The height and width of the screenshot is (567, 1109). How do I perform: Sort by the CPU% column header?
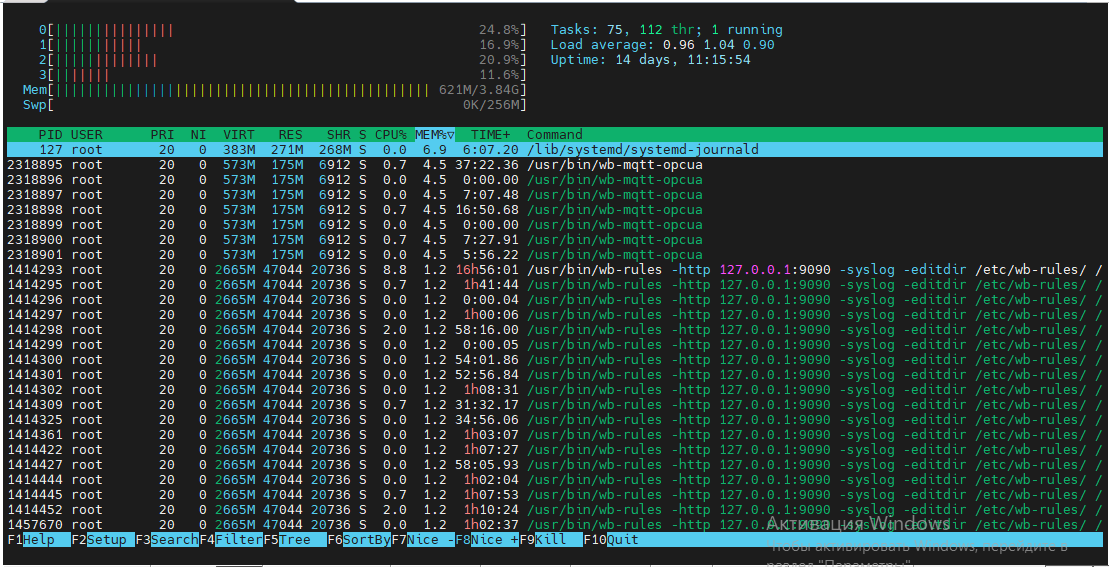[x=390, y=134]
